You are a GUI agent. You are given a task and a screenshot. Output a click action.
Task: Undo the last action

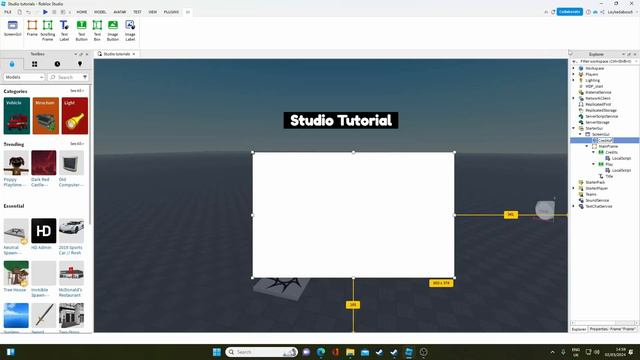point(28,12)
